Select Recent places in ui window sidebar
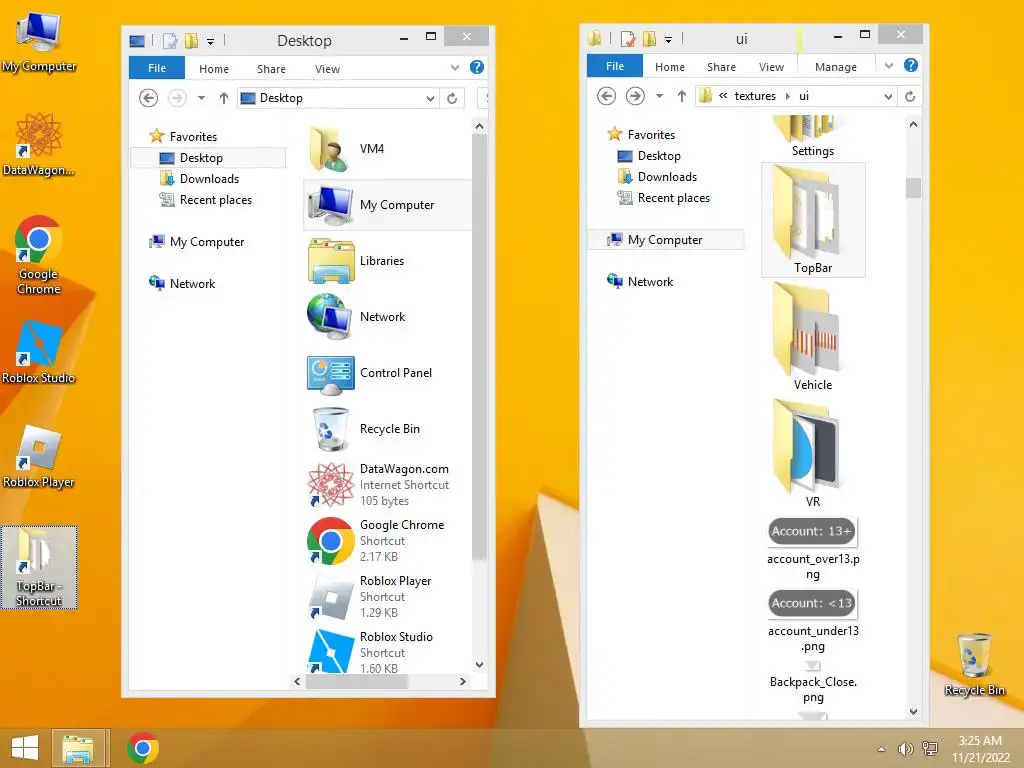Screen dimensions: 1024x768 pyautogui.click(x=673, y=198)
